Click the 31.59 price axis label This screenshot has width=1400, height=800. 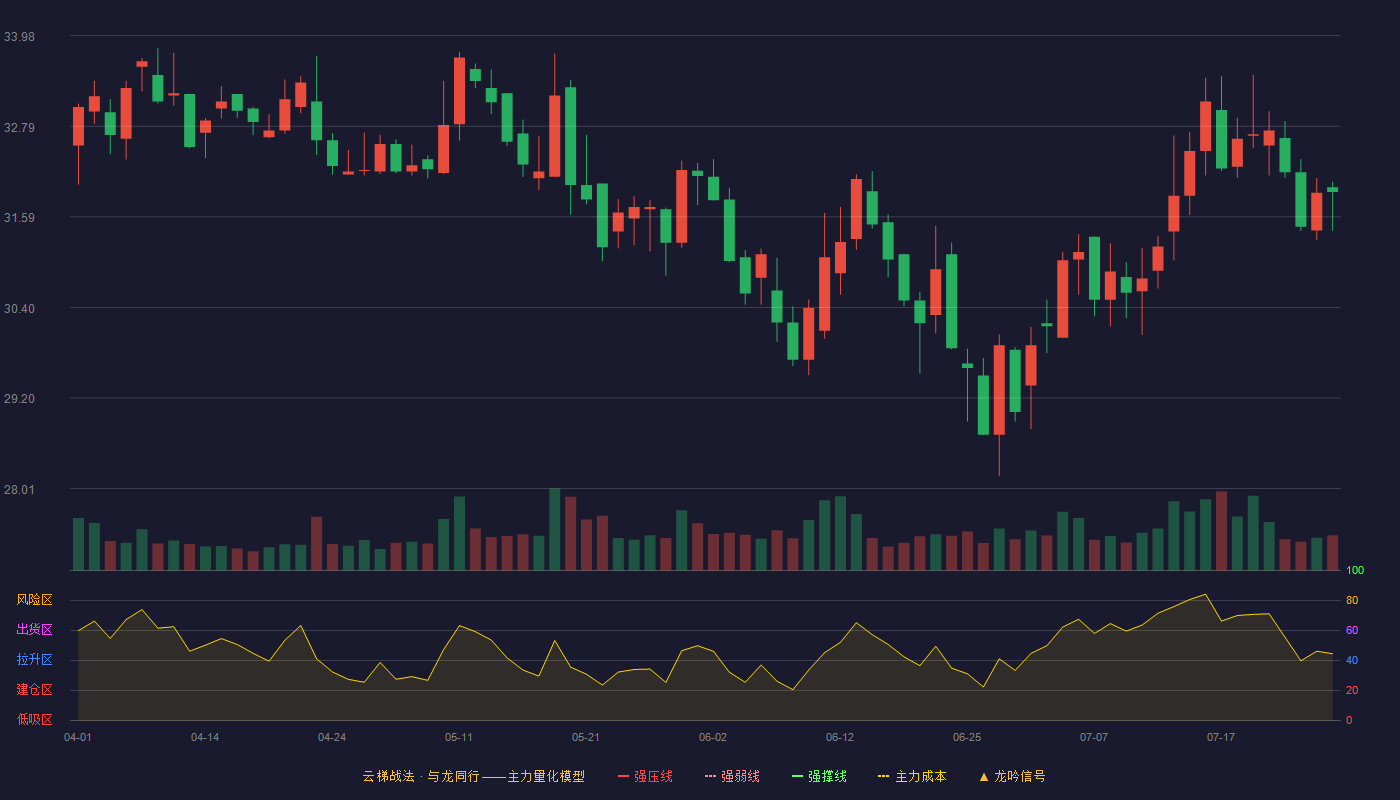pyautogui.click(x=19, y=218)
